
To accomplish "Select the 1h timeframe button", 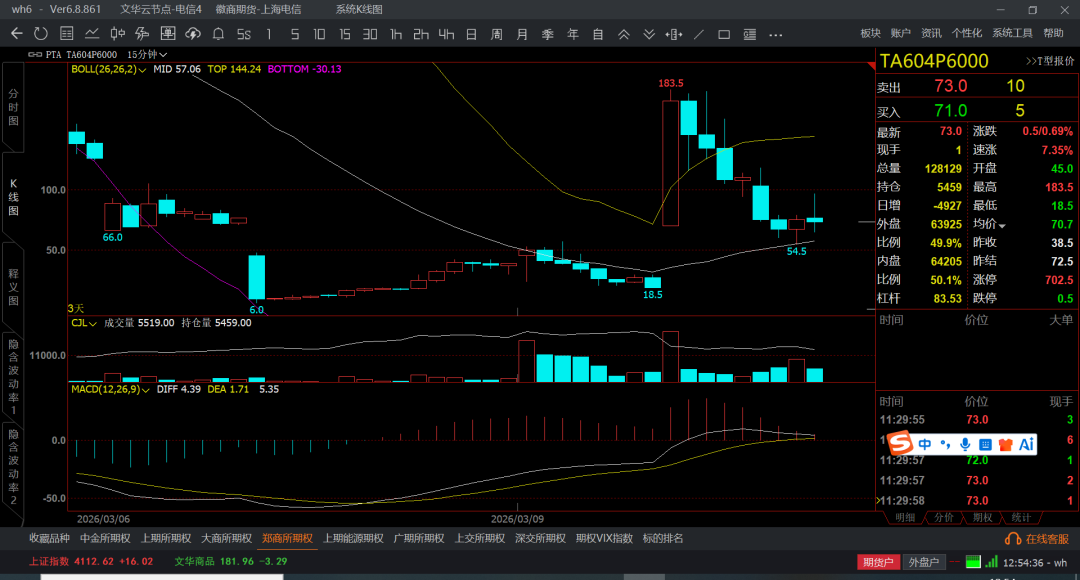I will (396, 34).
